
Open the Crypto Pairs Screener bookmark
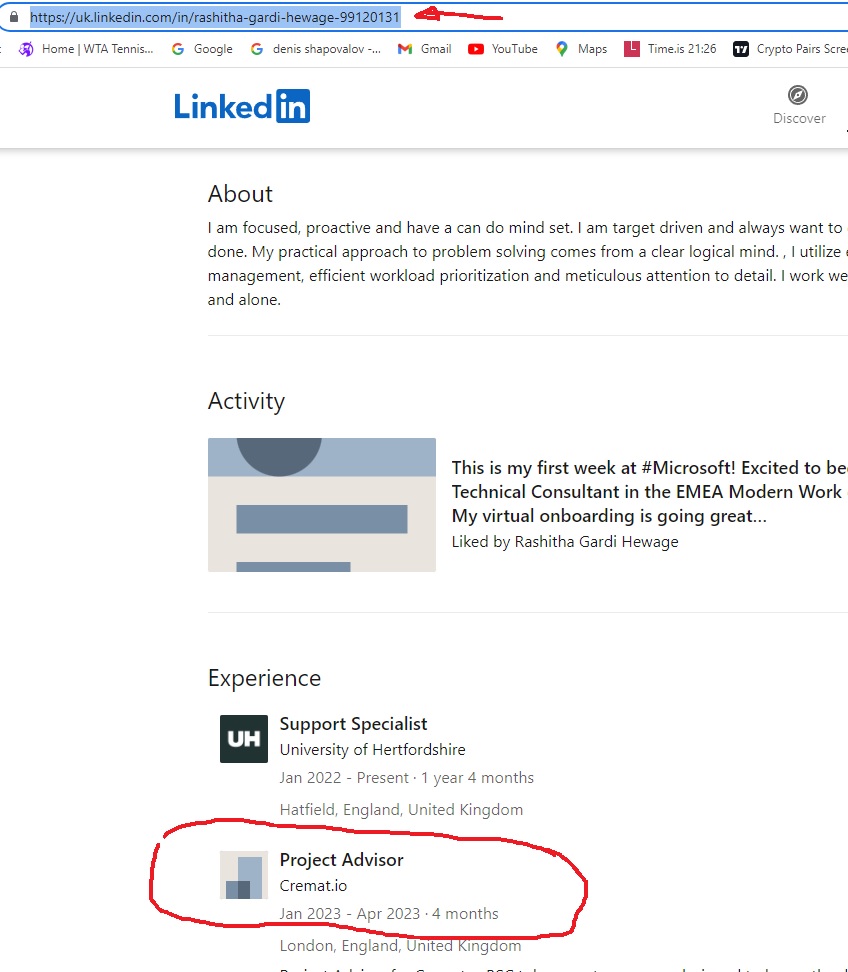coord(790,49)
